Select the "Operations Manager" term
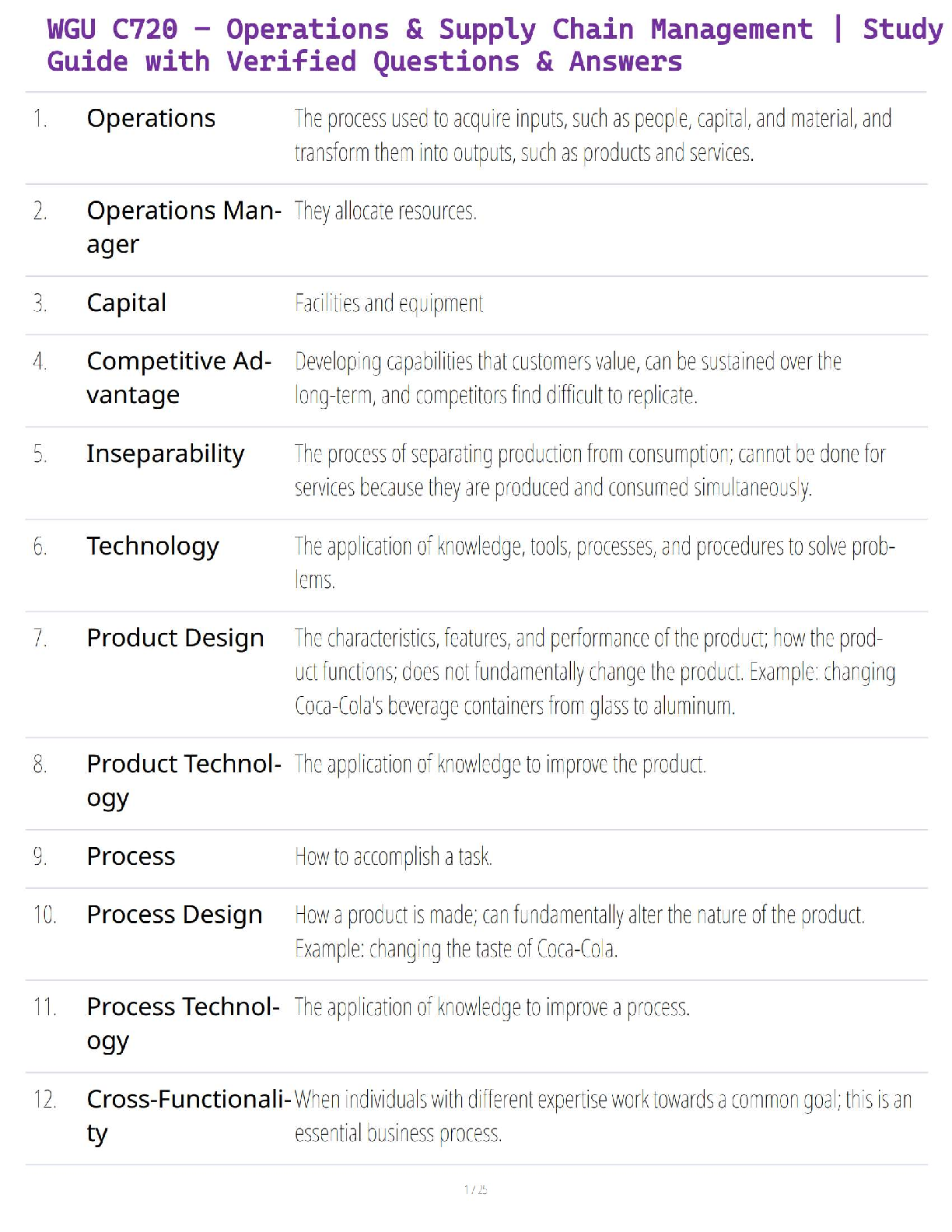The height and width of the screenshot is (1232, 952). point(184,226)
